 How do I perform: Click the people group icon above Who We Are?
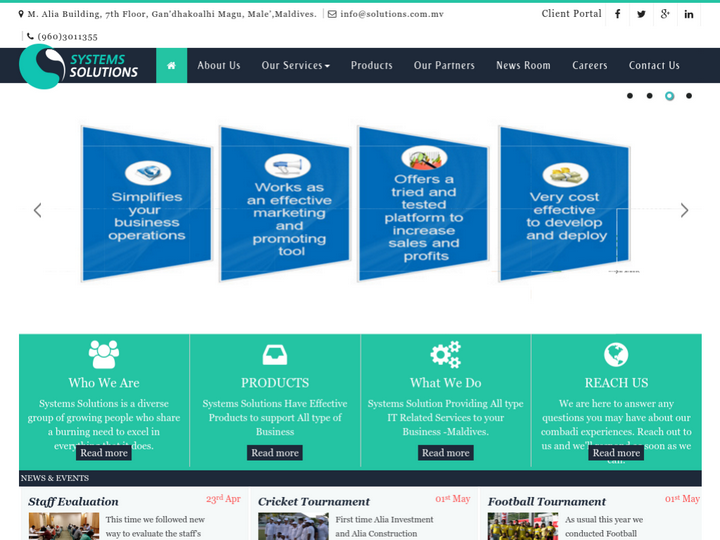[x=104, y=354]
